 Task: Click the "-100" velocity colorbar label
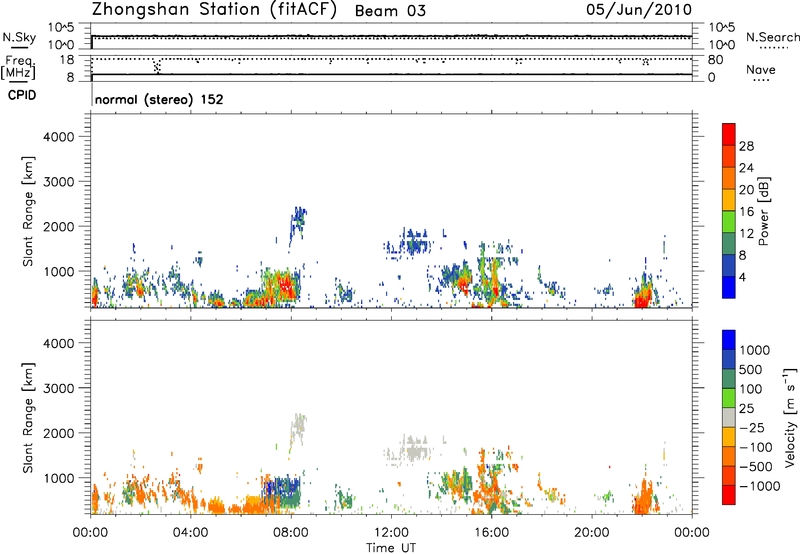point(756,447)
